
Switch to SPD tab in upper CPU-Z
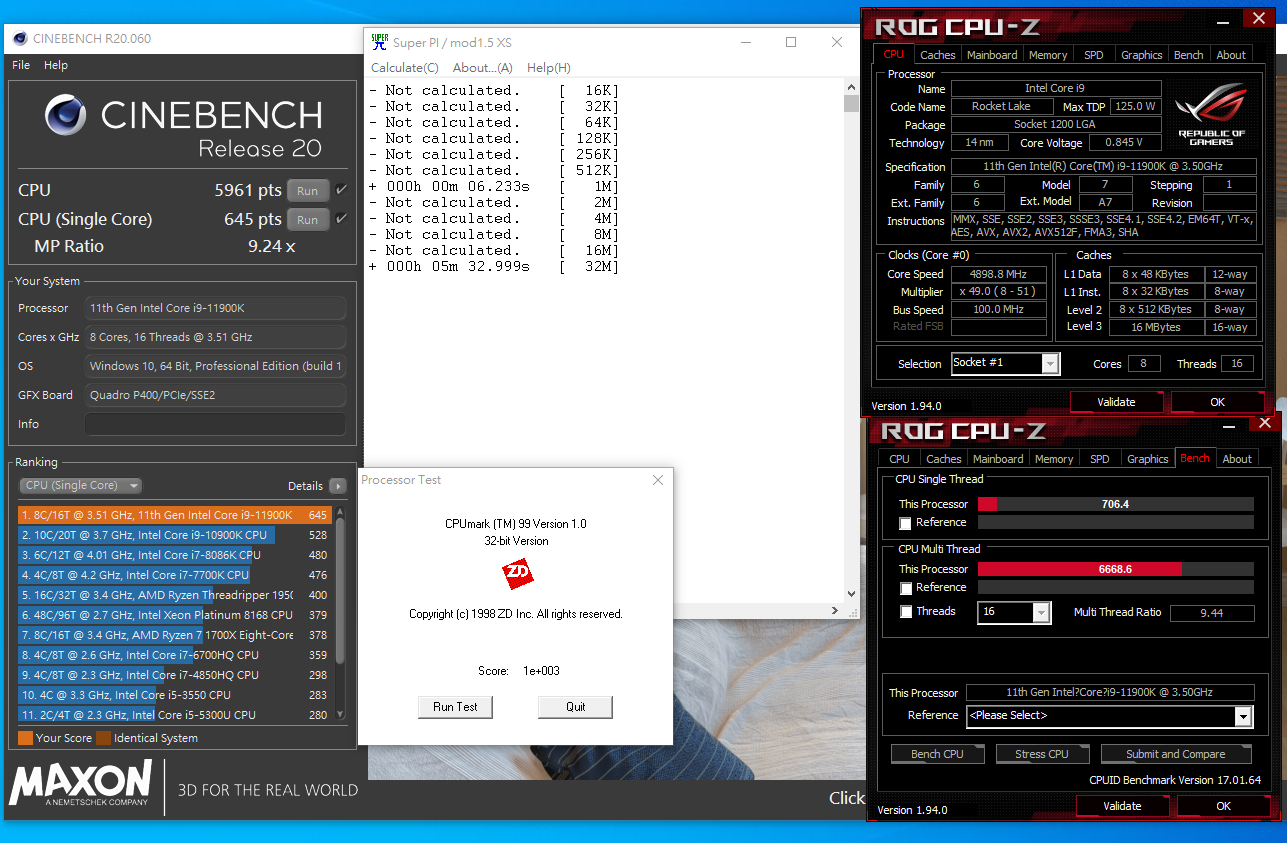click(x=1094, y=55)
